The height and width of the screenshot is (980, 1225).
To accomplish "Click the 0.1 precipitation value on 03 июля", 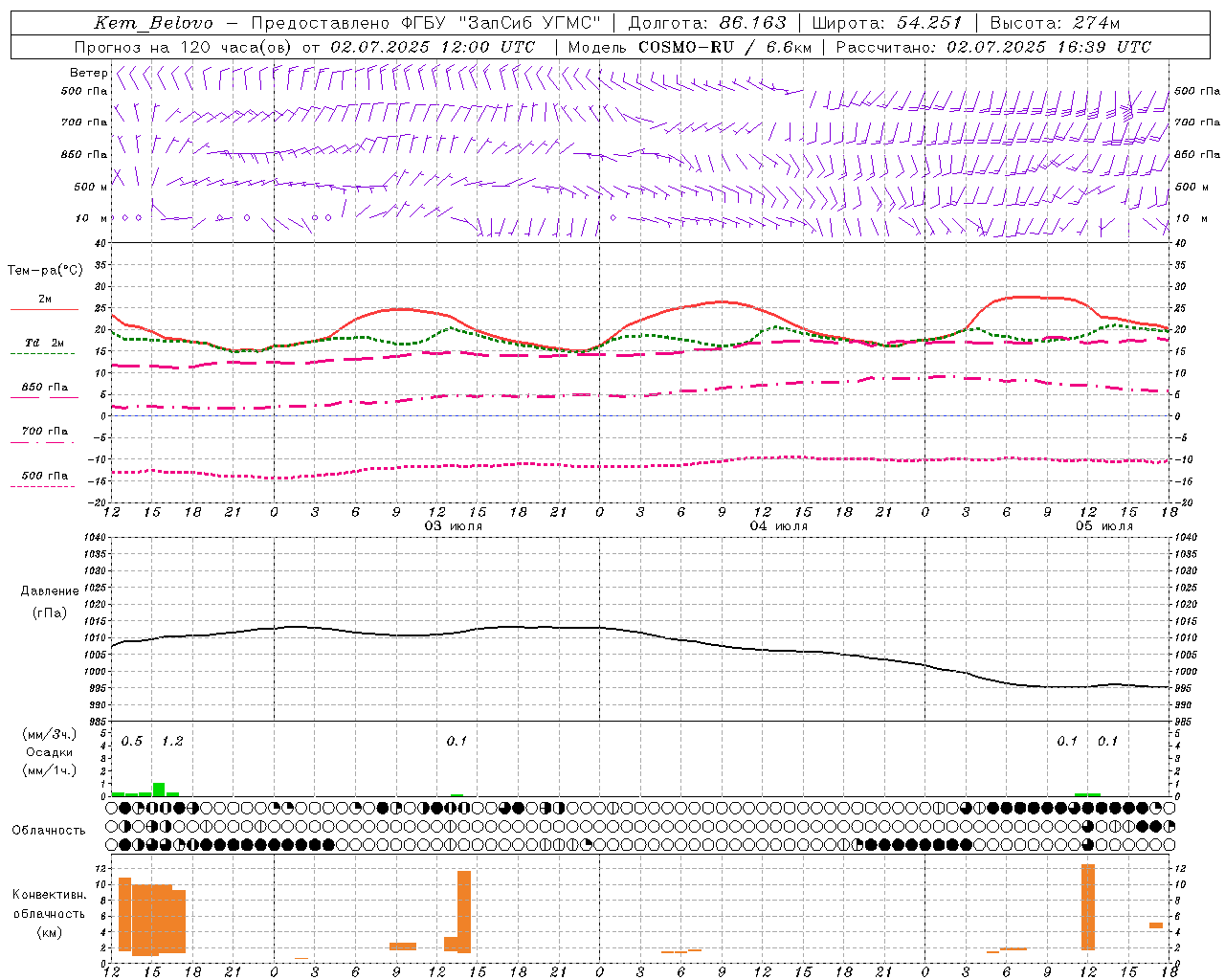I will click(x=457, y=742).
